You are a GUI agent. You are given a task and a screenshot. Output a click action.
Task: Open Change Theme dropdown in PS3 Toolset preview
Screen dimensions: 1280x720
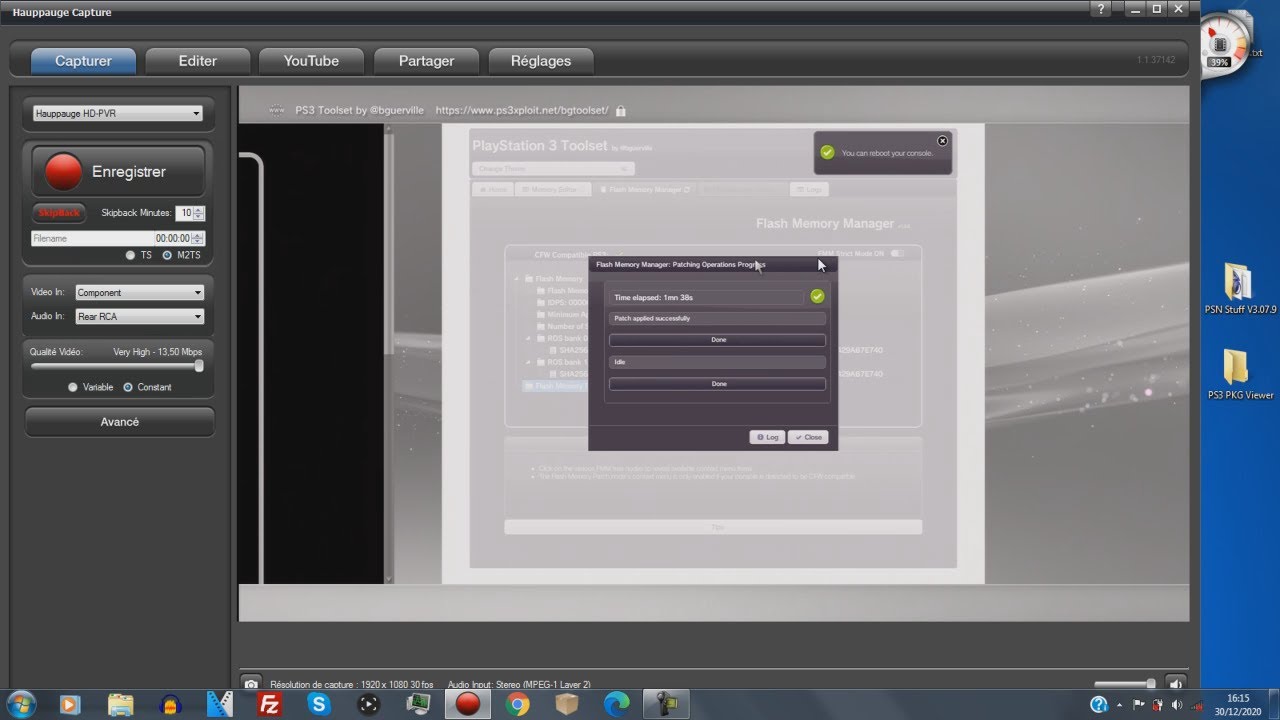(x=554, y=168)
